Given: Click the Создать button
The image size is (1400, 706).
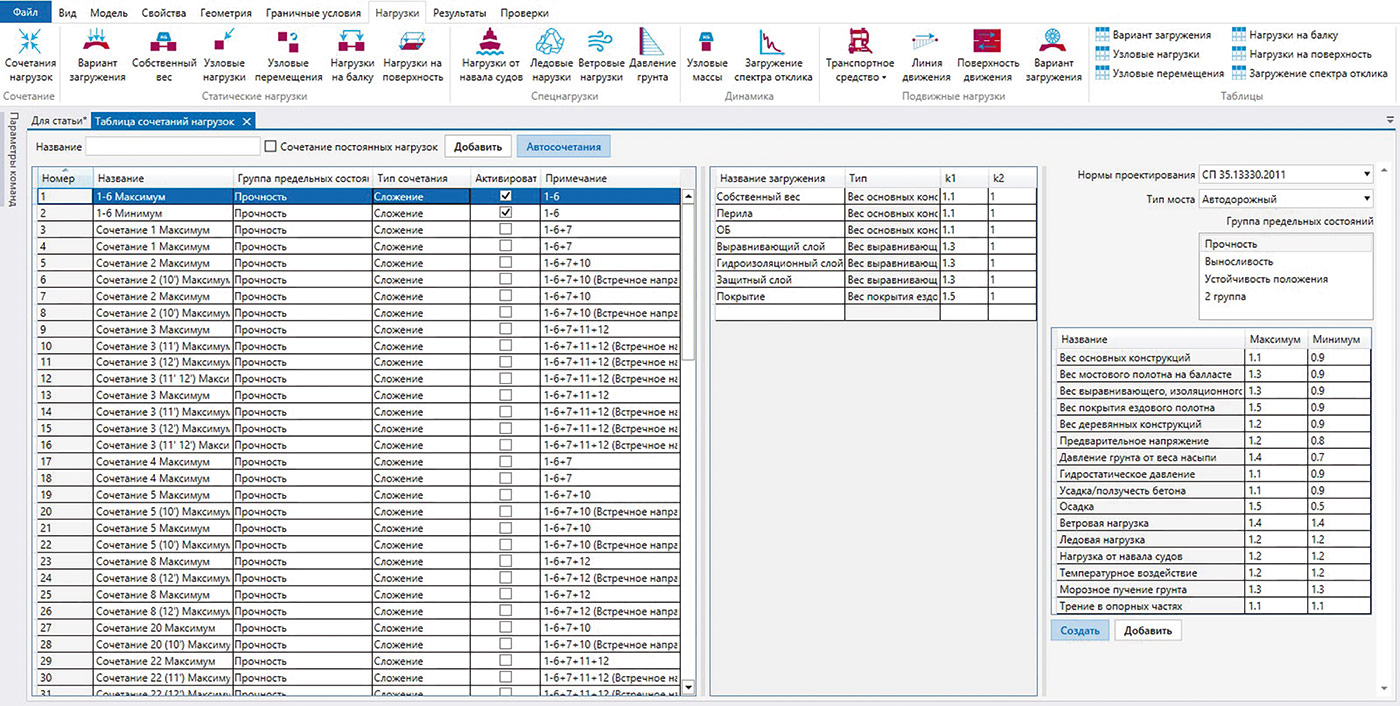Looking at the screenshot, I should tap(1079, 631).
